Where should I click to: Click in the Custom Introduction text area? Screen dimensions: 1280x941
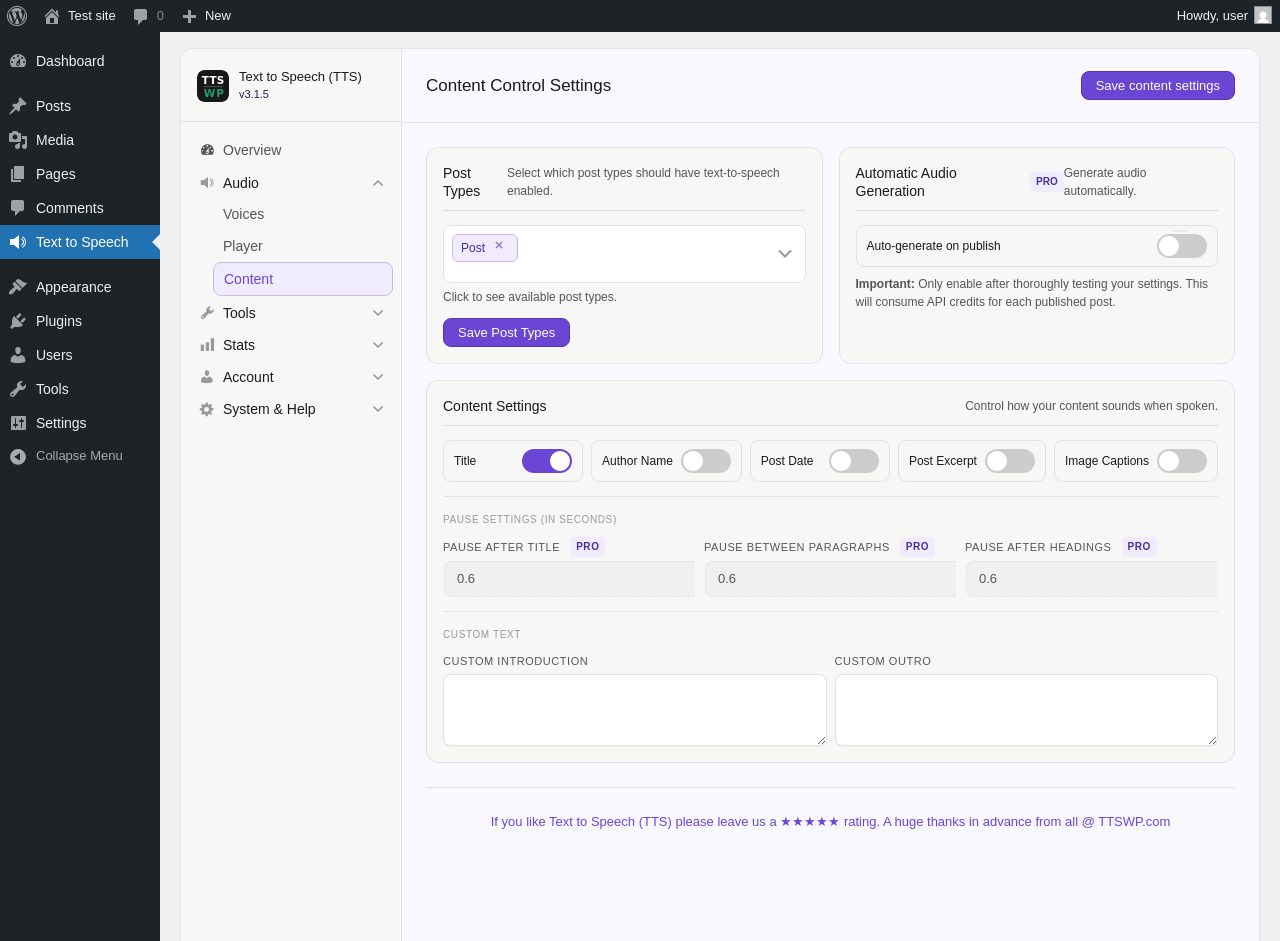tap(635, 710)
